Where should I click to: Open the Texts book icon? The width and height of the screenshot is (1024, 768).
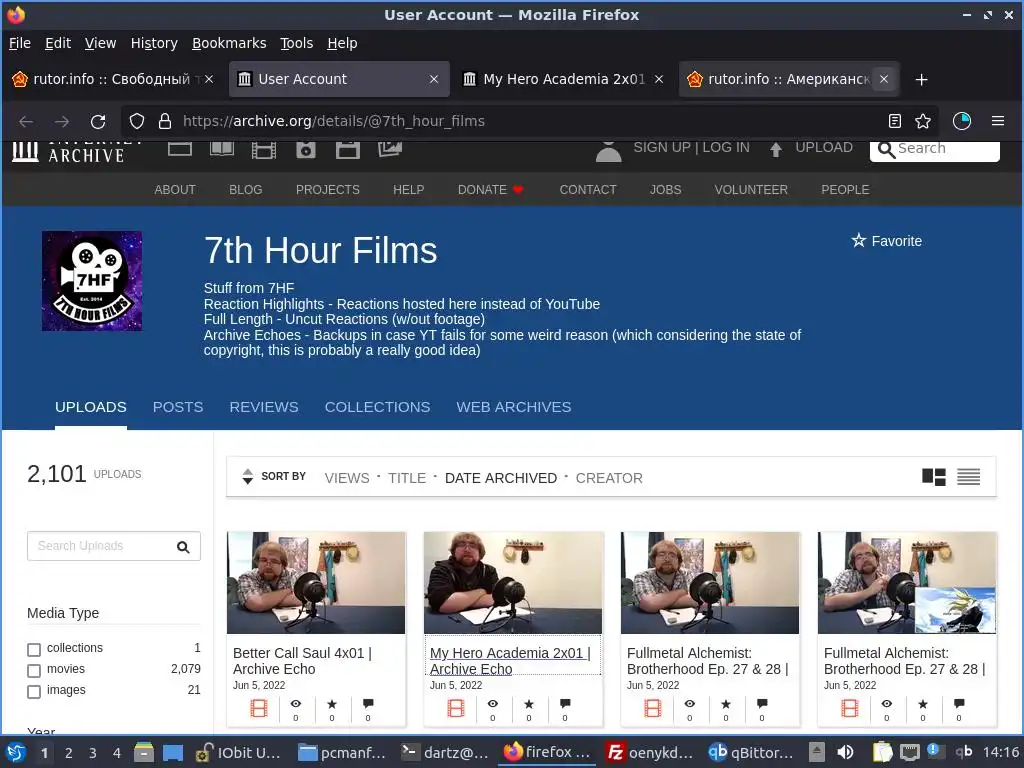(x=222, y=149)
